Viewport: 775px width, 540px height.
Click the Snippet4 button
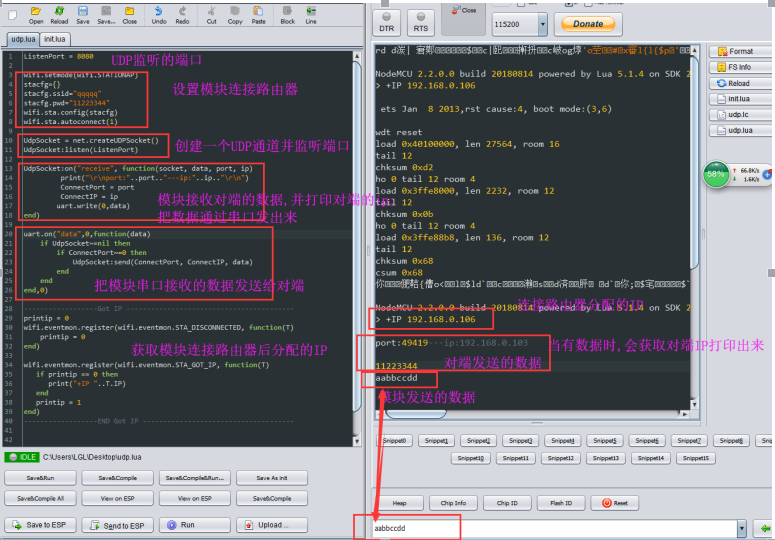(563, 440)
